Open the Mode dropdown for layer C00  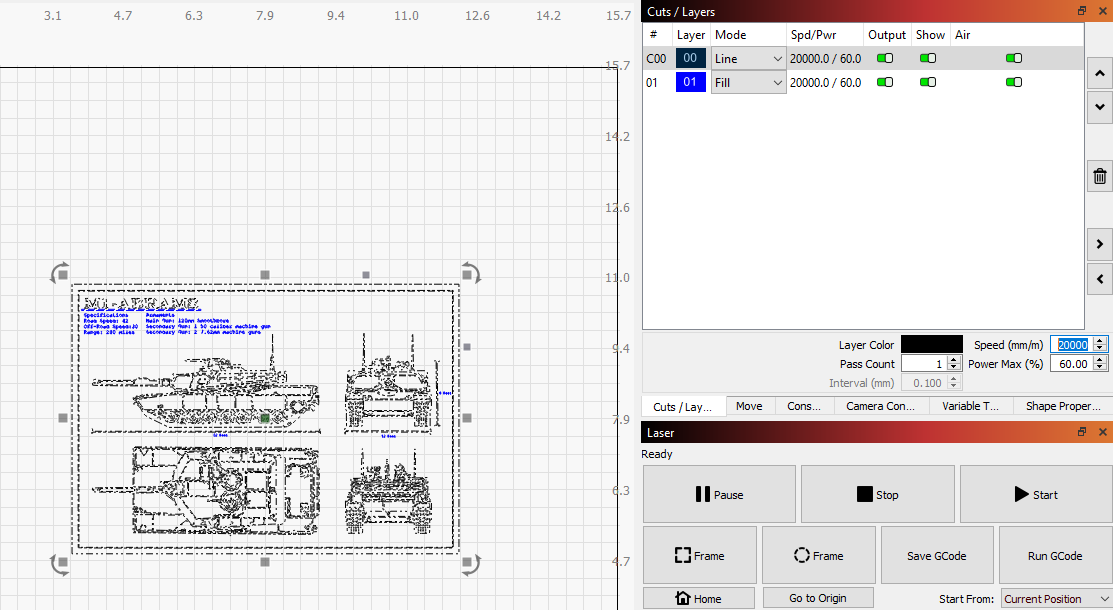747,59
